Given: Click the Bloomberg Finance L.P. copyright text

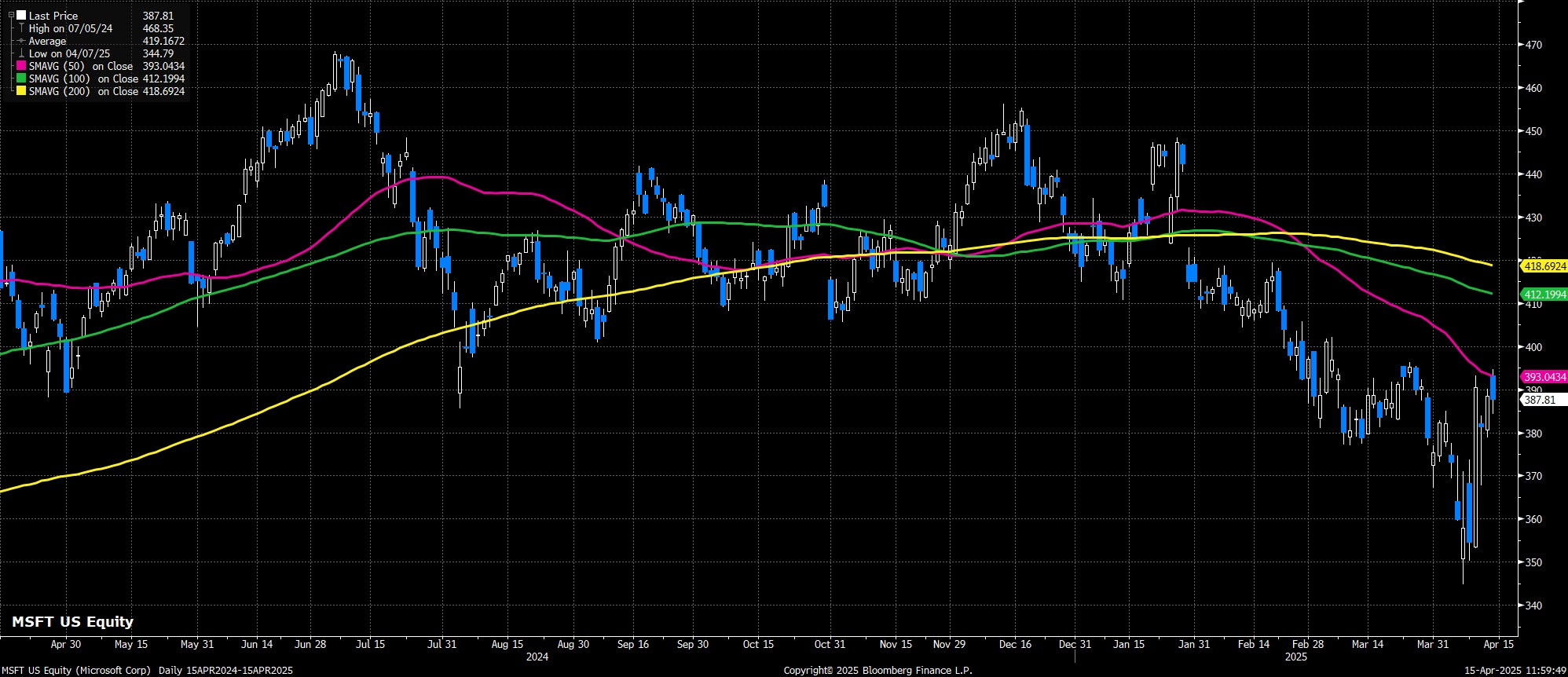Looking at the screenshot, I should coord(877,670).
